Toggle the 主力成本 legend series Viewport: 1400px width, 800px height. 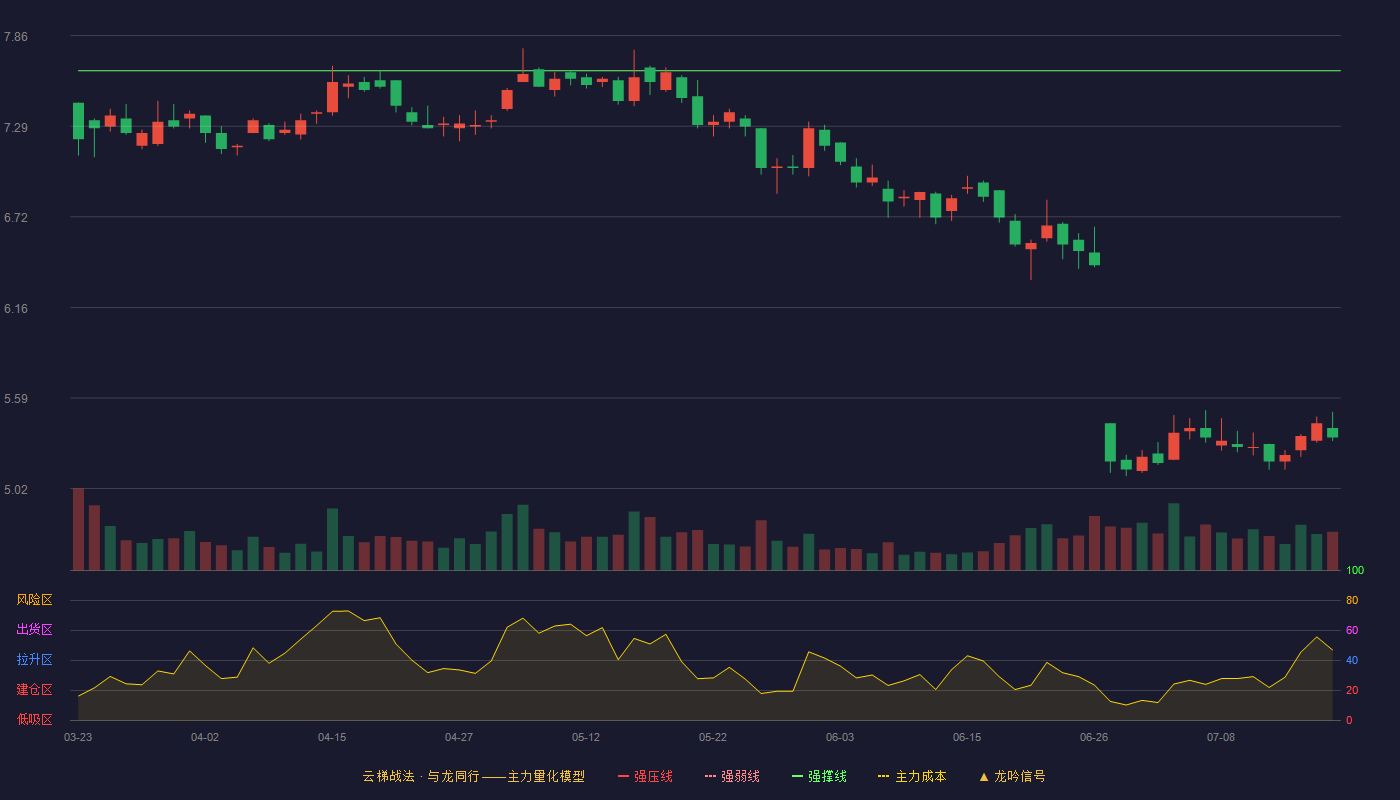[912, 776]
